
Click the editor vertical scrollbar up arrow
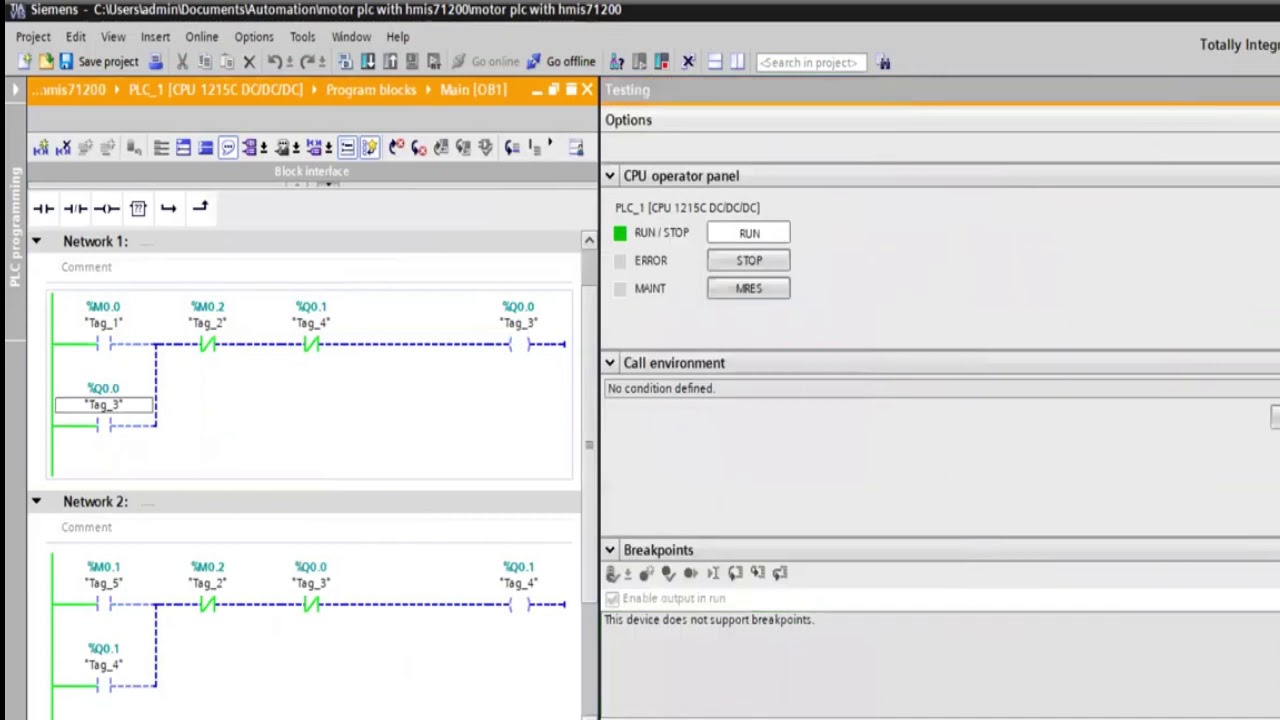coord(589,240)
